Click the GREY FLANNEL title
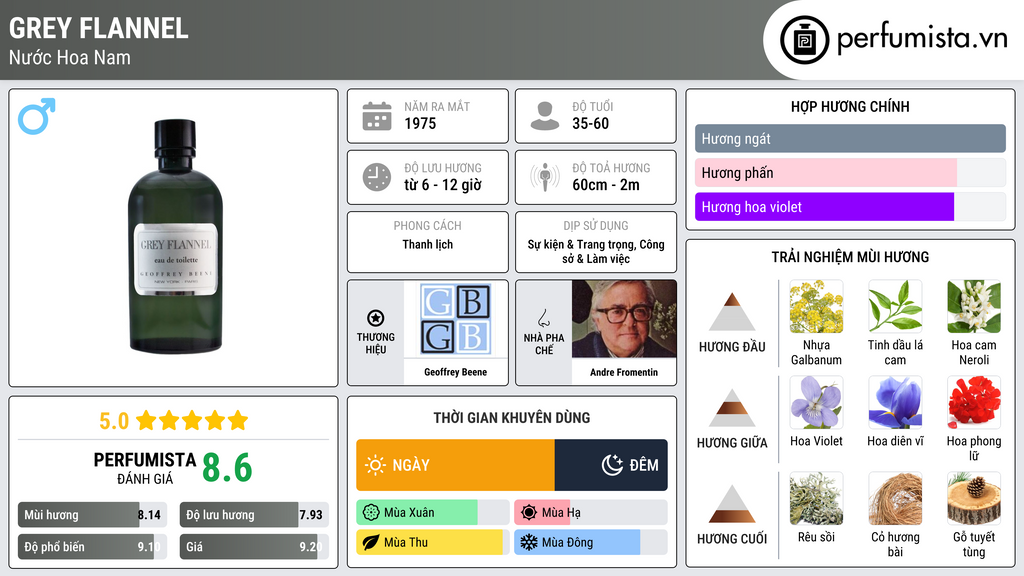The height and width of the screenshot is (576, 1024). [x=99, y=28]
